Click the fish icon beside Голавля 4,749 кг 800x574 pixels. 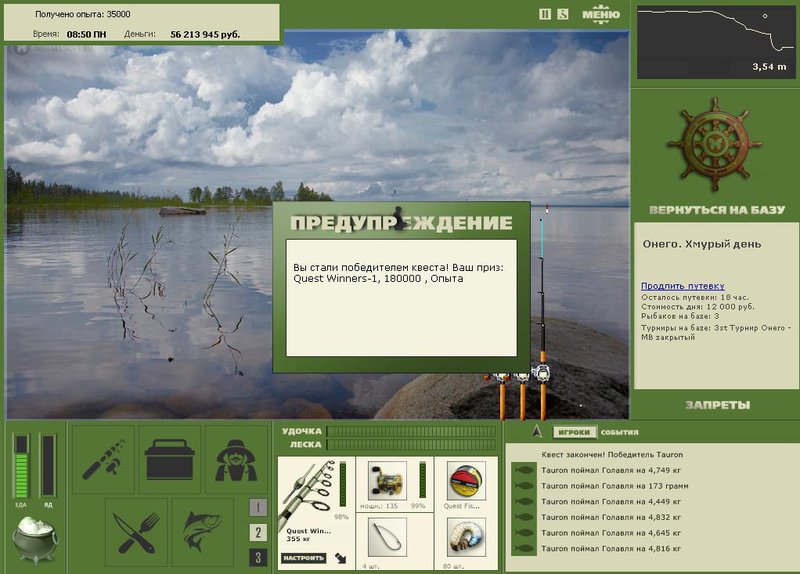click(524, 470)
